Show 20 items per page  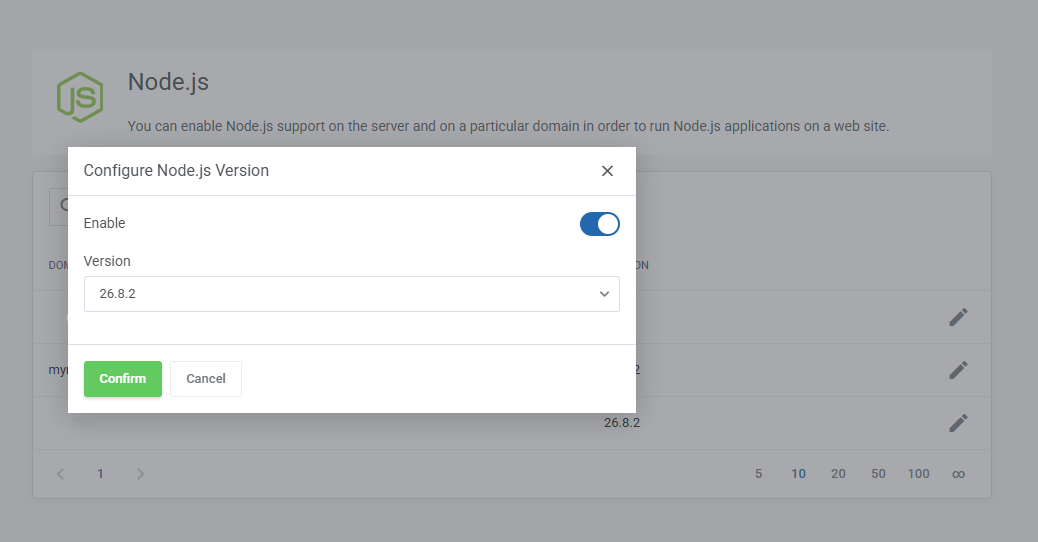[838, 474]
